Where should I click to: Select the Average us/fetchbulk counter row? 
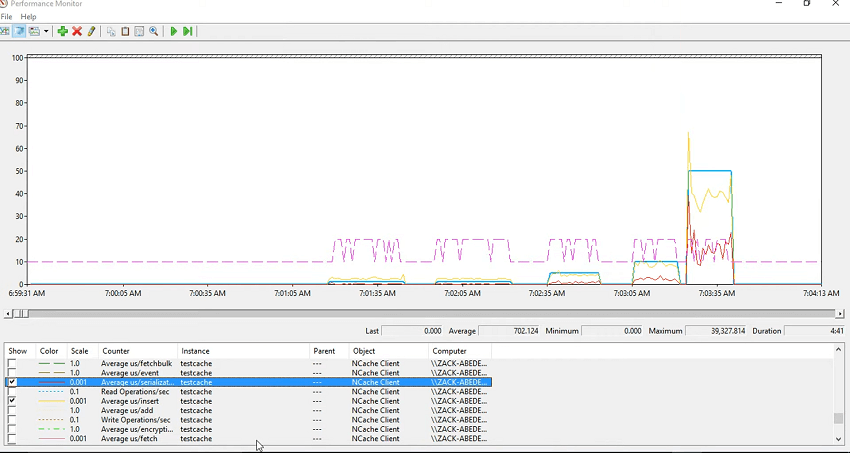point(248,364)
